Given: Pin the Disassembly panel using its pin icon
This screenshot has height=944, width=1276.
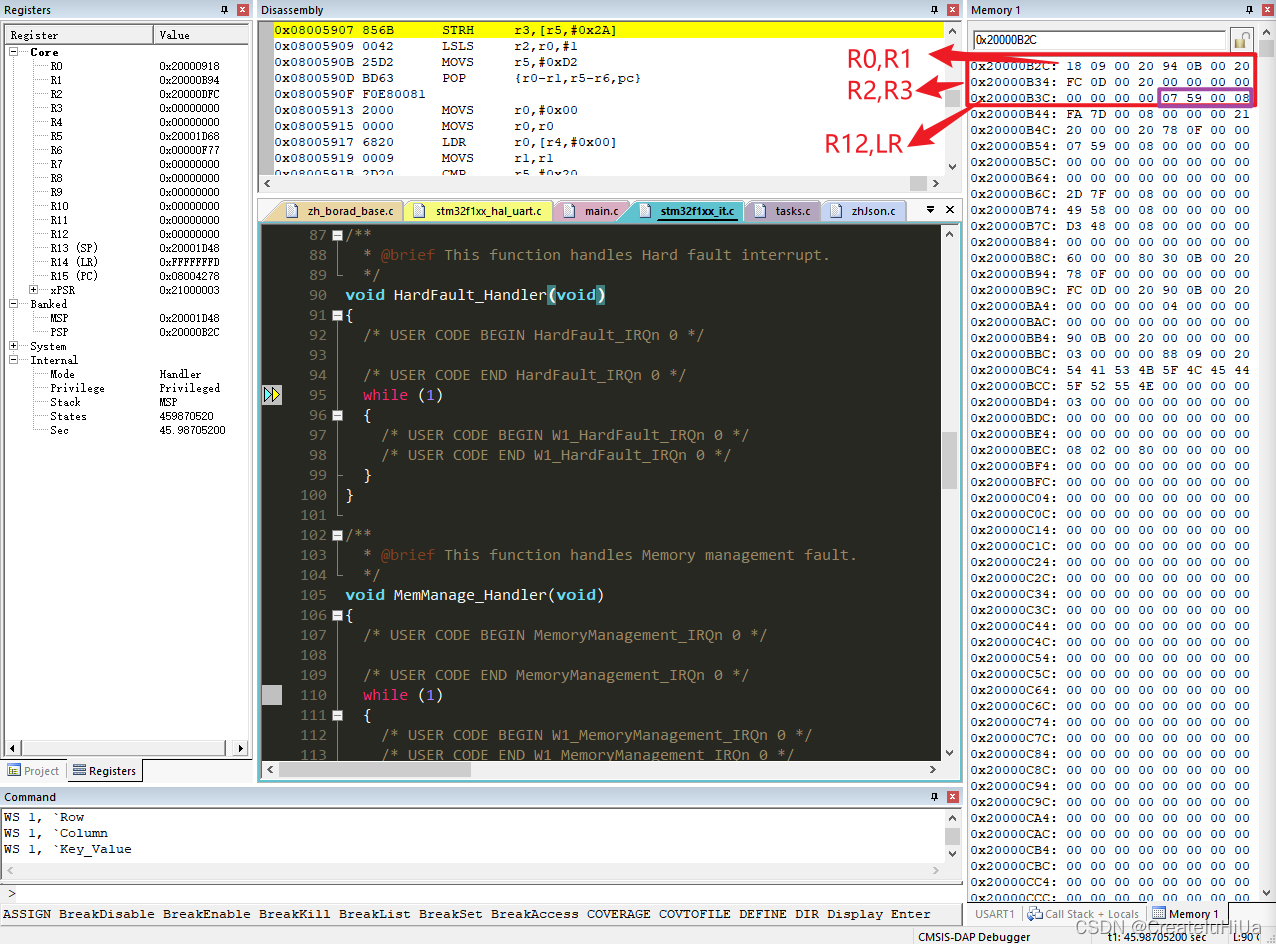Looking at the screenshot, I should tap(933, 9).
